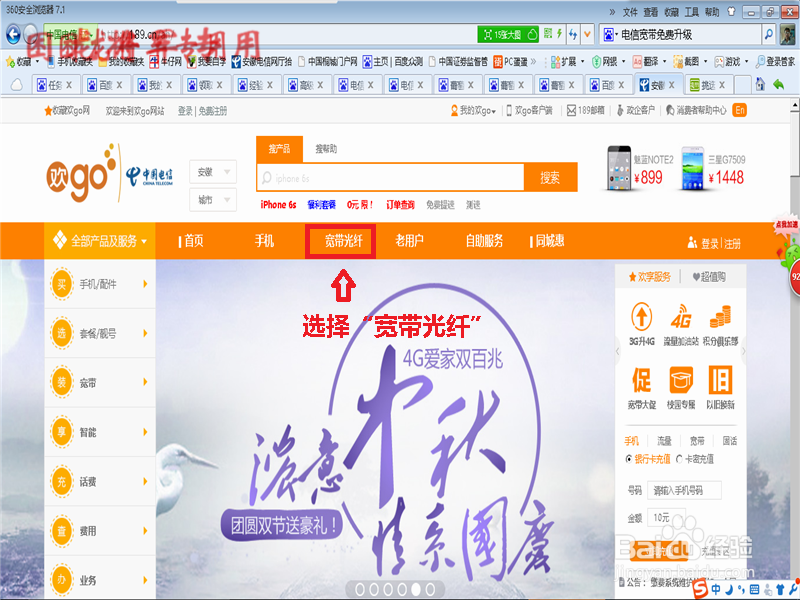
Task: Switch to last carousel dot indicator
Action: pyautogui.click(x=430, y=589)
